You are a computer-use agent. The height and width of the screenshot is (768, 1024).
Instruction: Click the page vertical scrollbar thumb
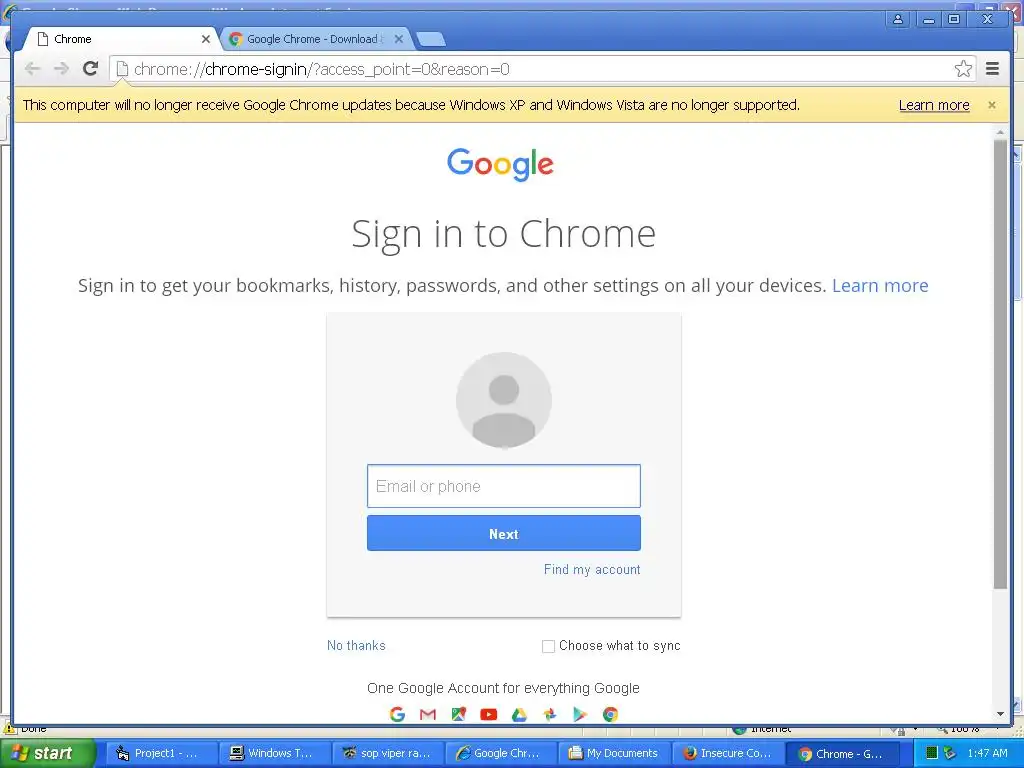click(x=1000, y=363)
